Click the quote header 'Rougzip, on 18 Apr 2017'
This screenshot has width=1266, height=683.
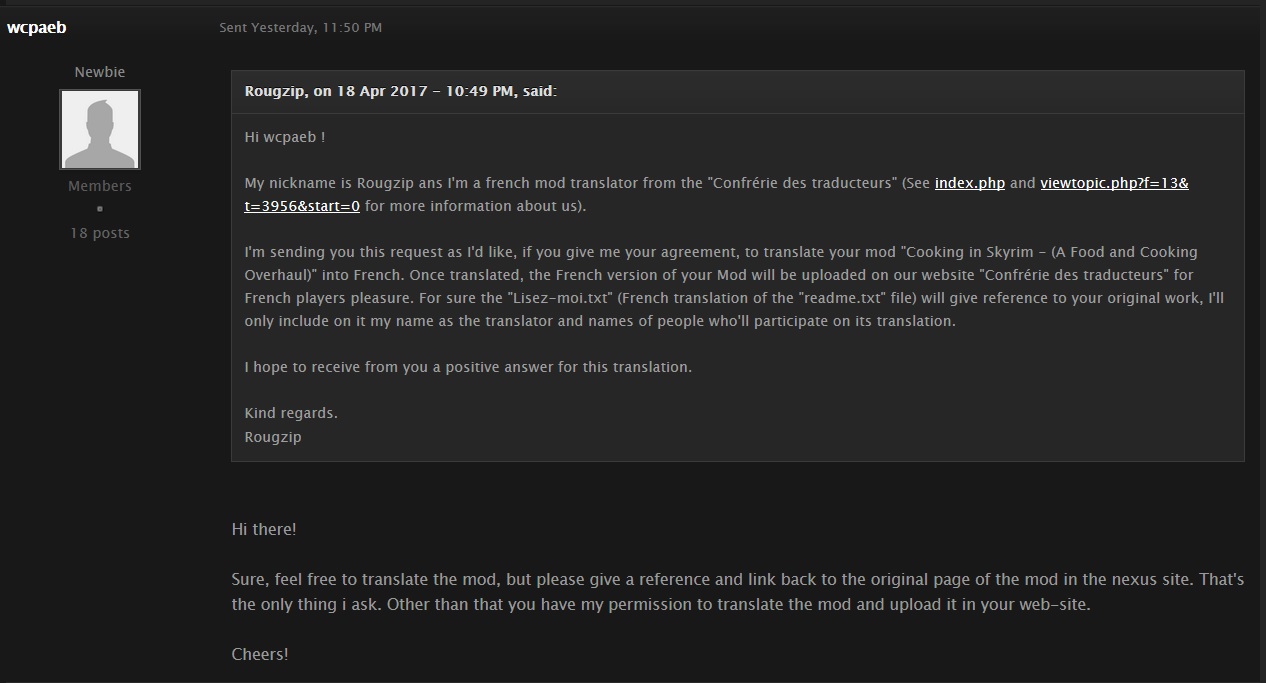pyautogui.click(x=400, y=91)
